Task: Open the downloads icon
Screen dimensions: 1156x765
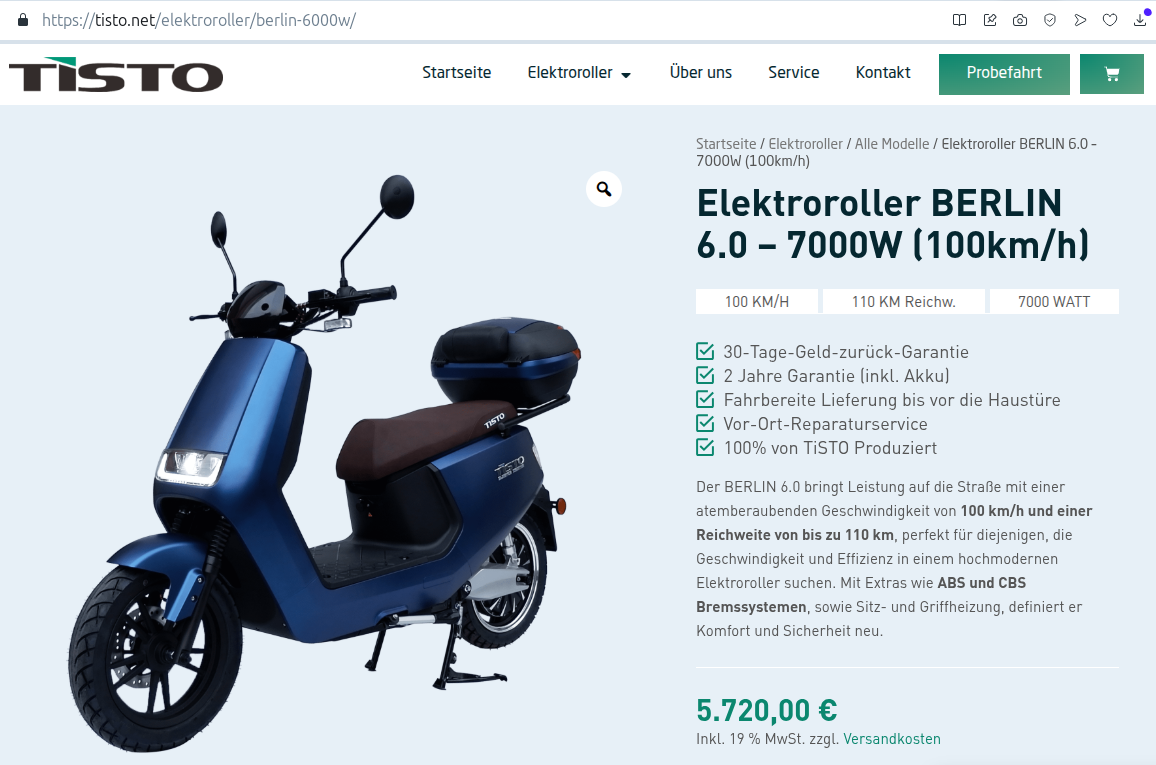Action: click(x=1140, y=20)
